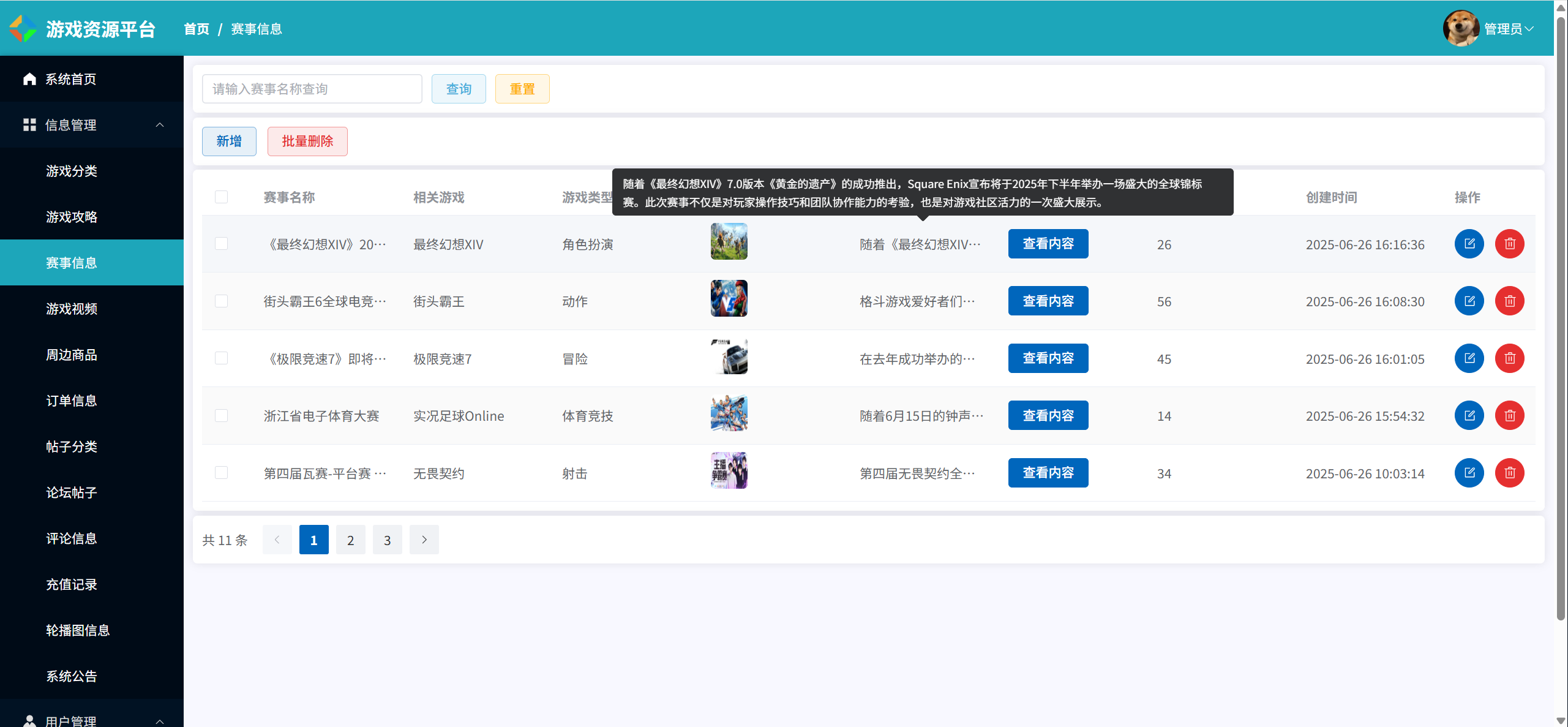Delete the 浙江省电子体育大赛 entry
The height and width of the screenshot is (727, 1568).
(x=1509, y=416)
